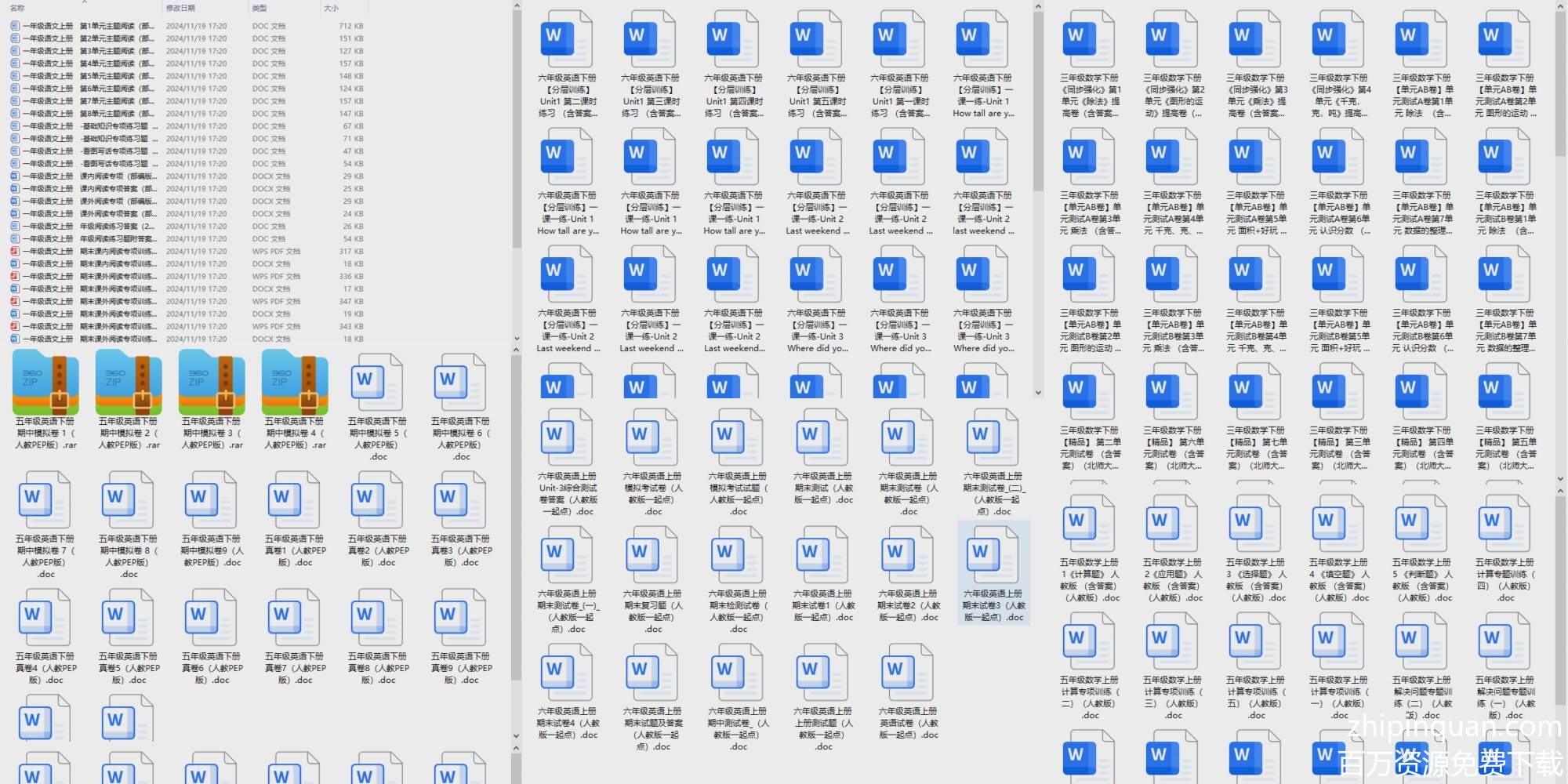The image size is (1568, 784).
Task: Select the 第8单元主题阅读 file row
Action: tap(187, 114)
